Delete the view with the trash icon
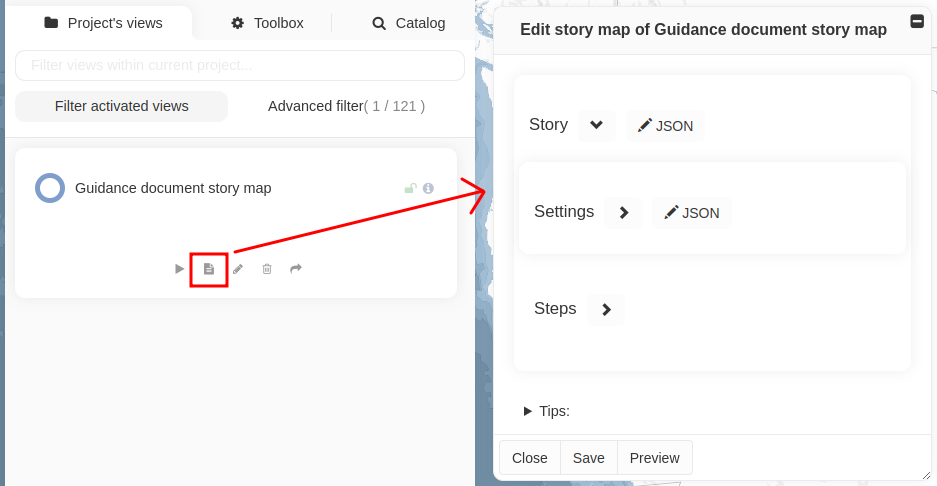This screenshot has height=486, width=937. [267, 269]
